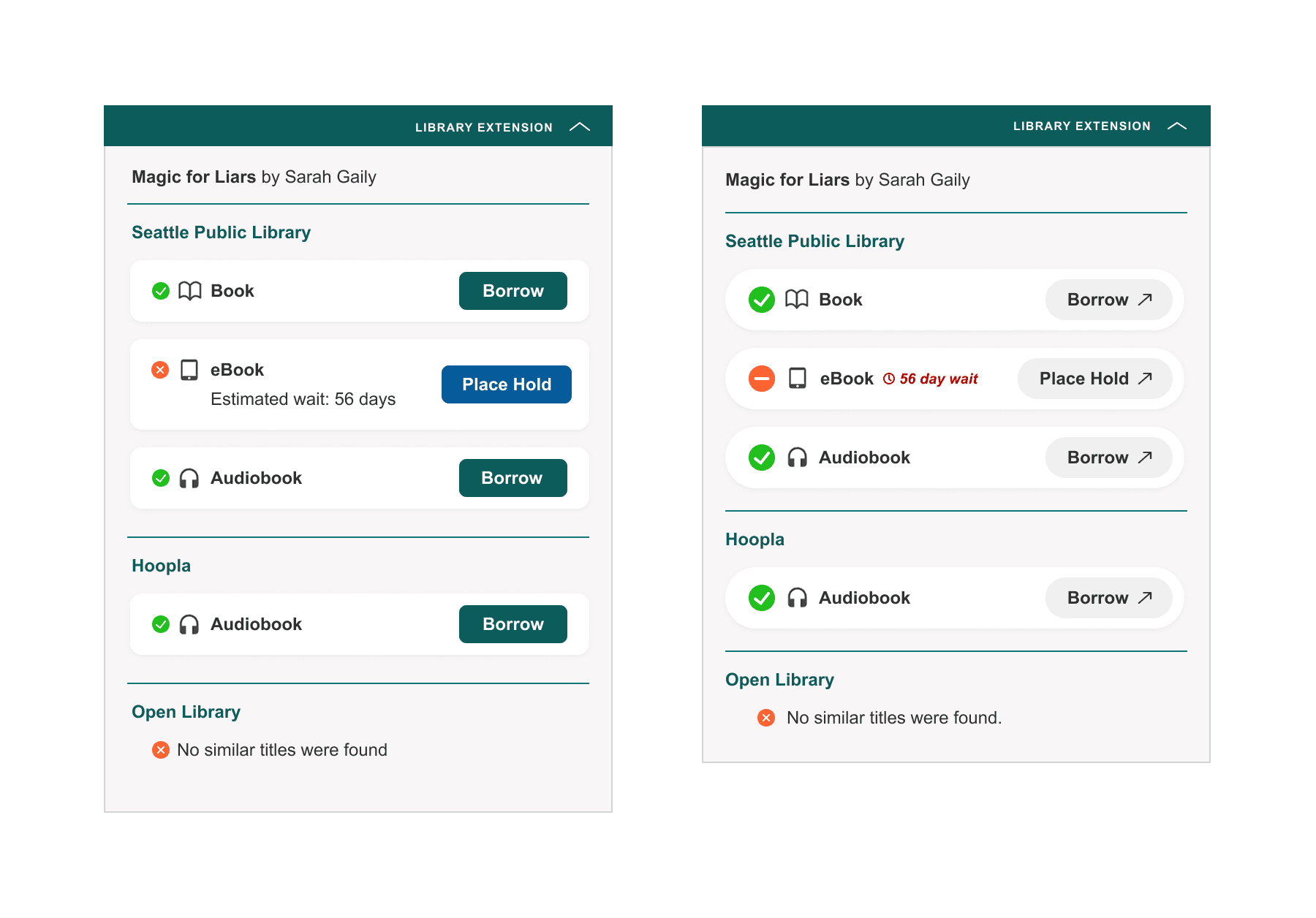Collapse the left Library Extension panel chevron
Image resolution: width=1316 pixels, height=918 pixels.
pos(579,127)
